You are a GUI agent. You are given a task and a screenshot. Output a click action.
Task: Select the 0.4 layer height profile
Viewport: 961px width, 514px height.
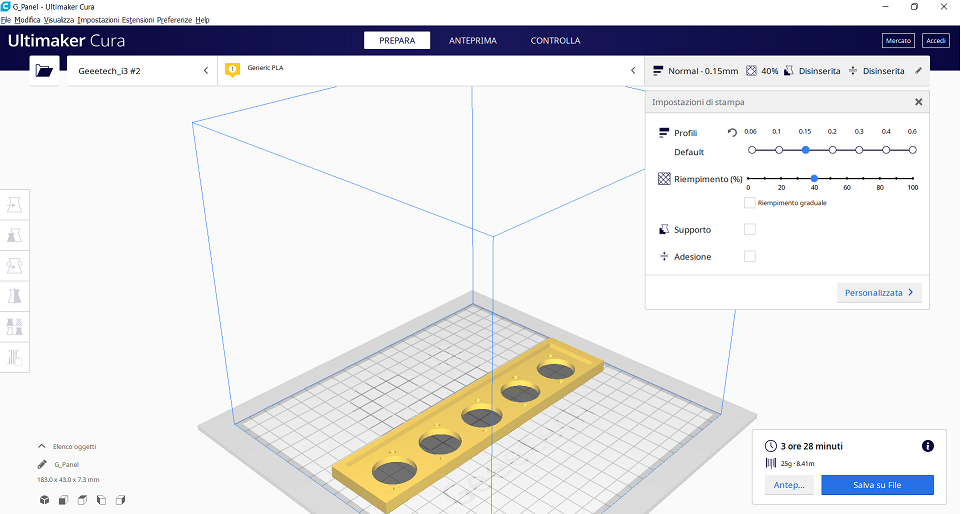886,149
